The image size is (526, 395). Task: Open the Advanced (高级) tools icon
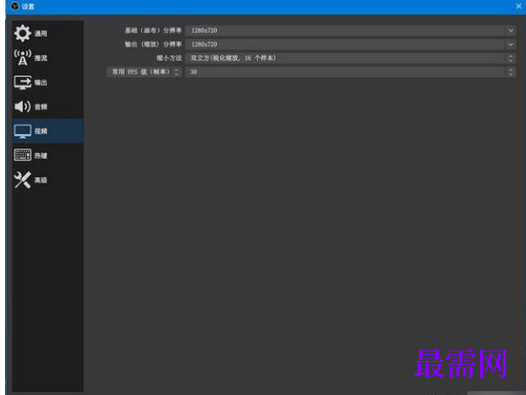click(x=22, y=180)
